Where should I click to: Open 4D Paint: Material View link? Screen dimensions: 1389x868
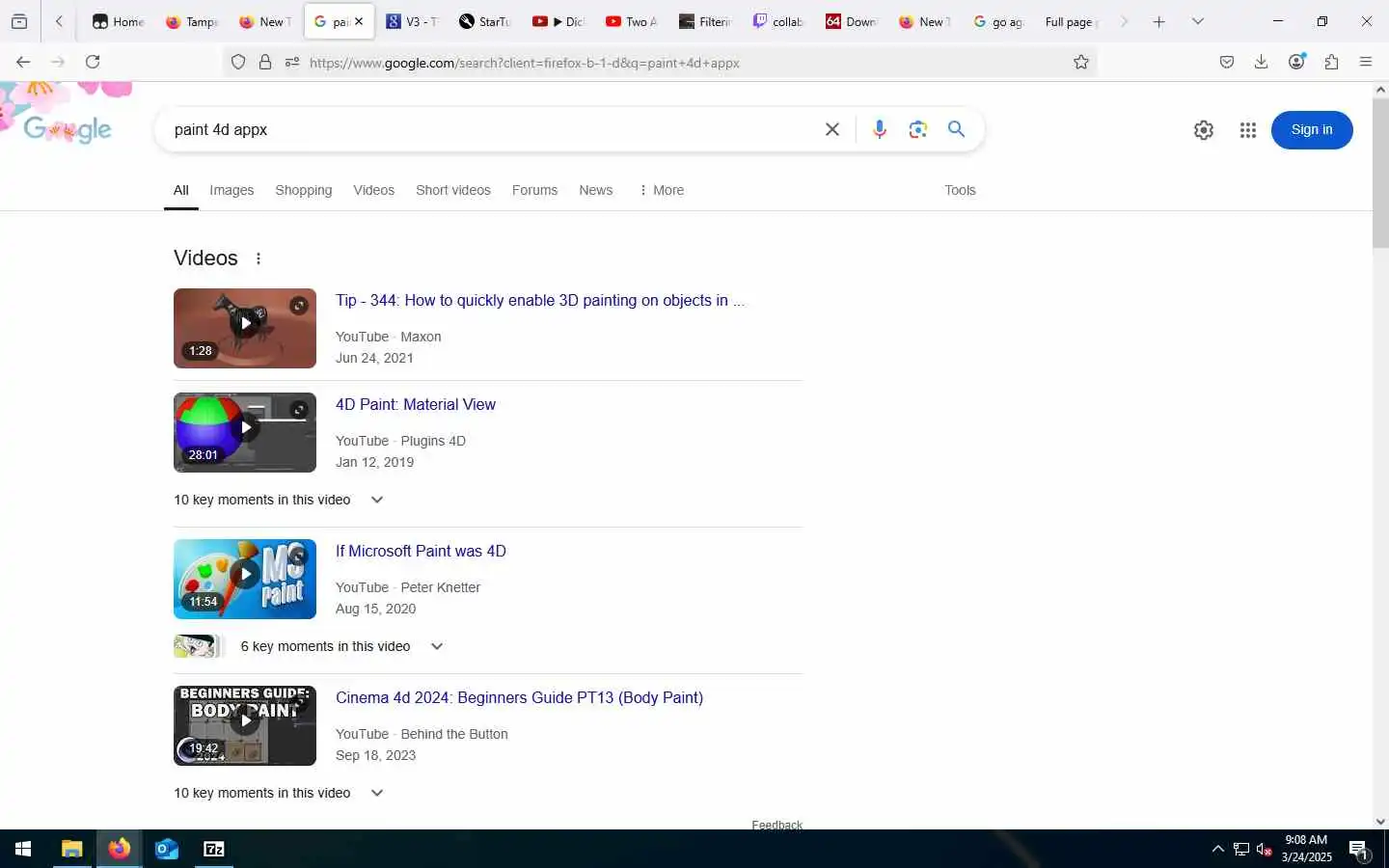[x=415, y=404]
